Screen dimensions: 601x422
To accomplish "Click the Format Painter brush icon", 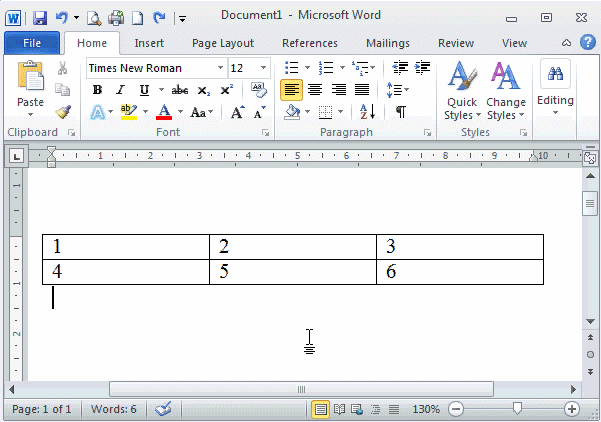I will [x=63, y=112].
